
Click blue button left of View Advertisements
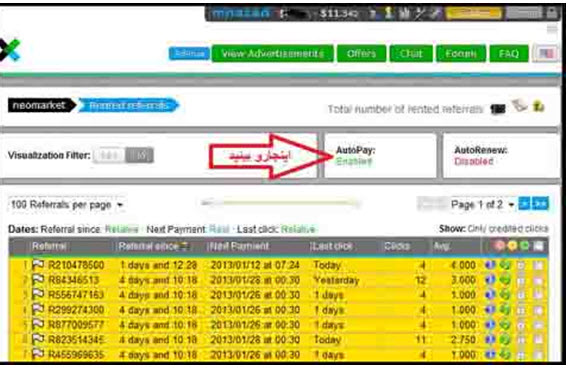tap(189, 54)
